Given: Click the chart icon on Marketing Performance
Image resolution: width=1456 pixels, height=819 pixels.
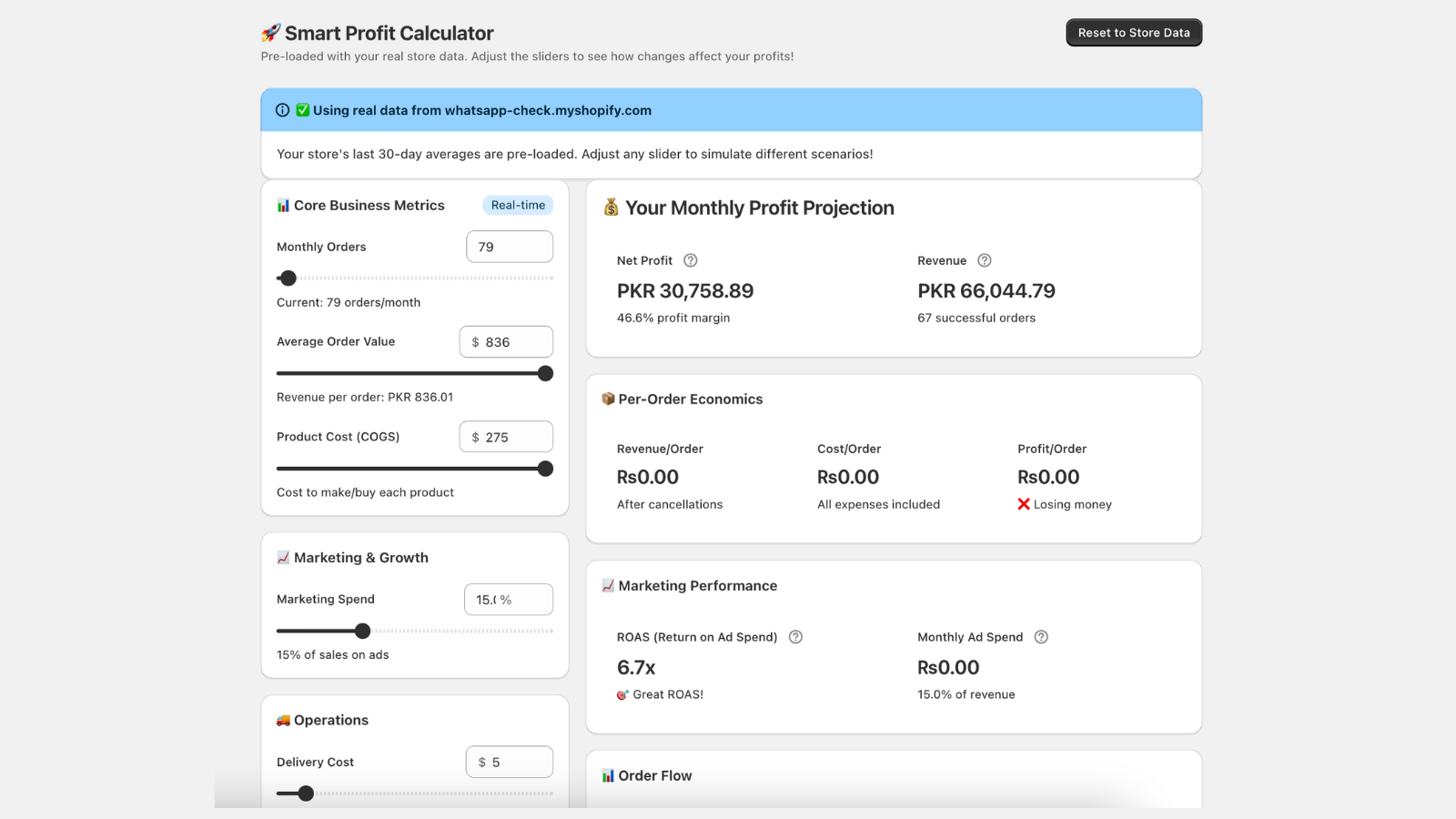Looking at the screenshot, I should [x=605, y=585].
